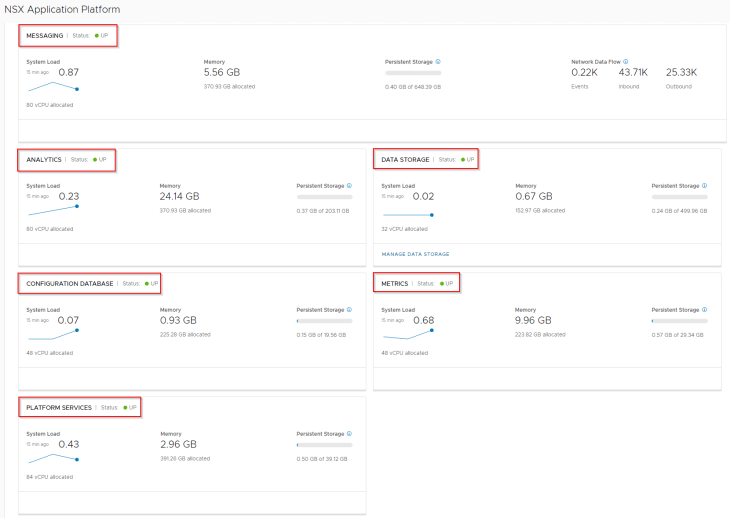Viewport: 730px width, 518px height.
Task: Click Platform Services memory value 2.96 GB
Action: click(178, 444)
